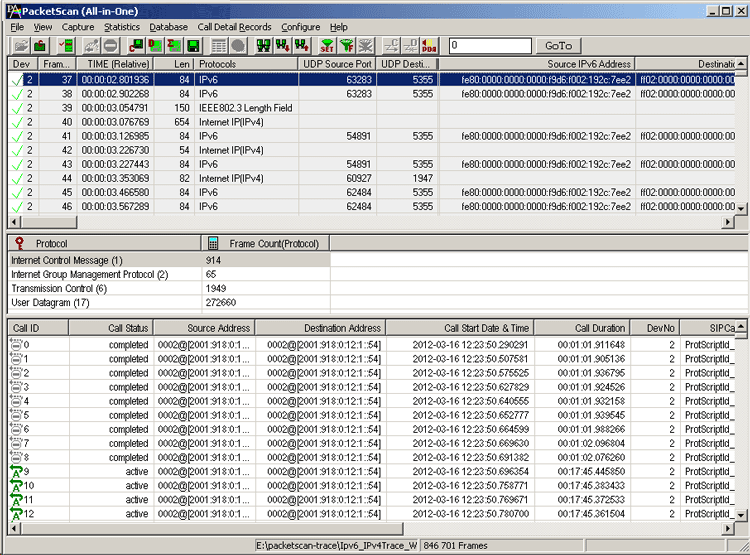Click the greyed starburst filter toolbar icon
This screenshot has height=555, width=750.
(366, 46)
